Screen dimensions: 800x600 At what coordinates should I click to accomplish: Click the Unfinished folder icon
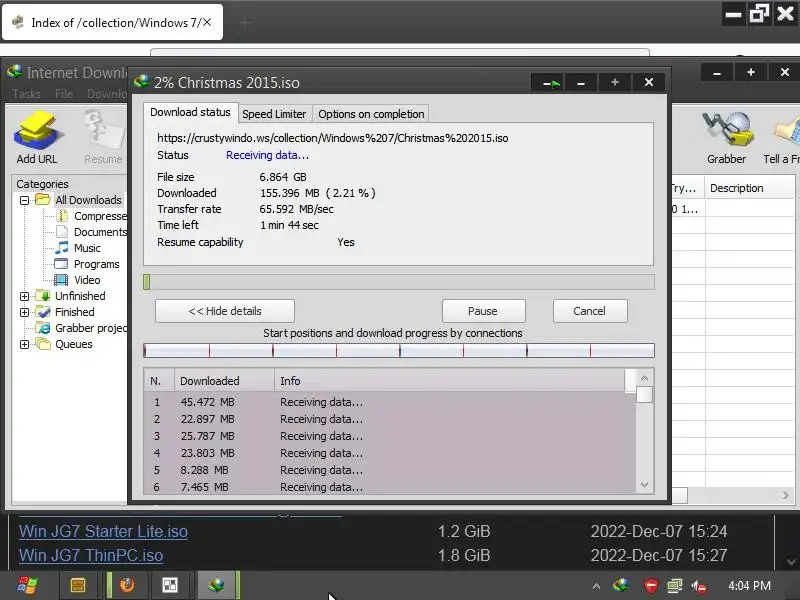point(43,296)
